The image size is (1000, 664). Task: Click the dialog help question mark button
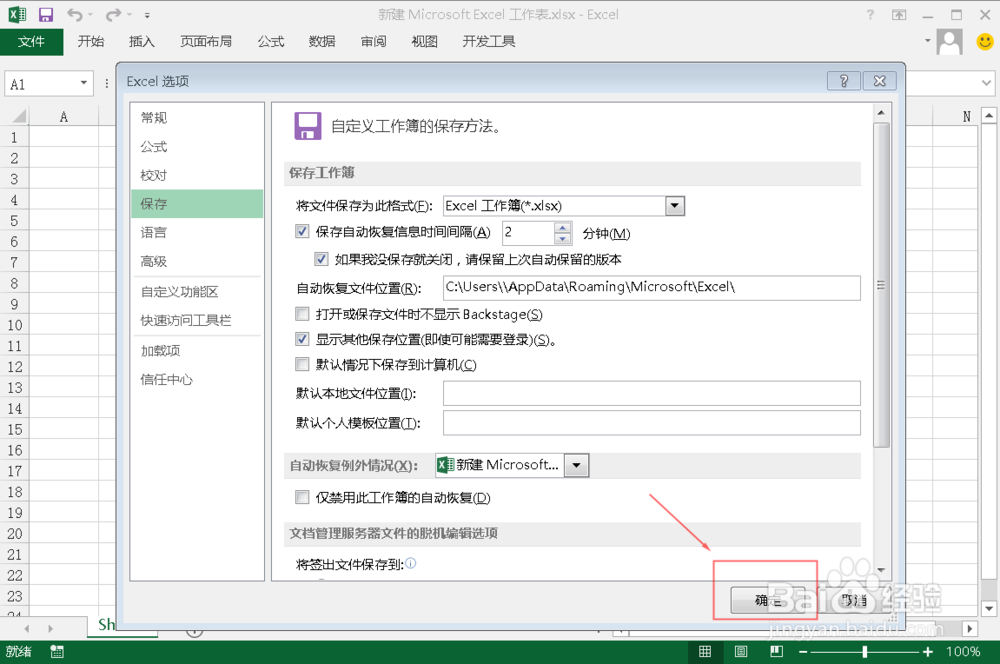tap(844, 81)
